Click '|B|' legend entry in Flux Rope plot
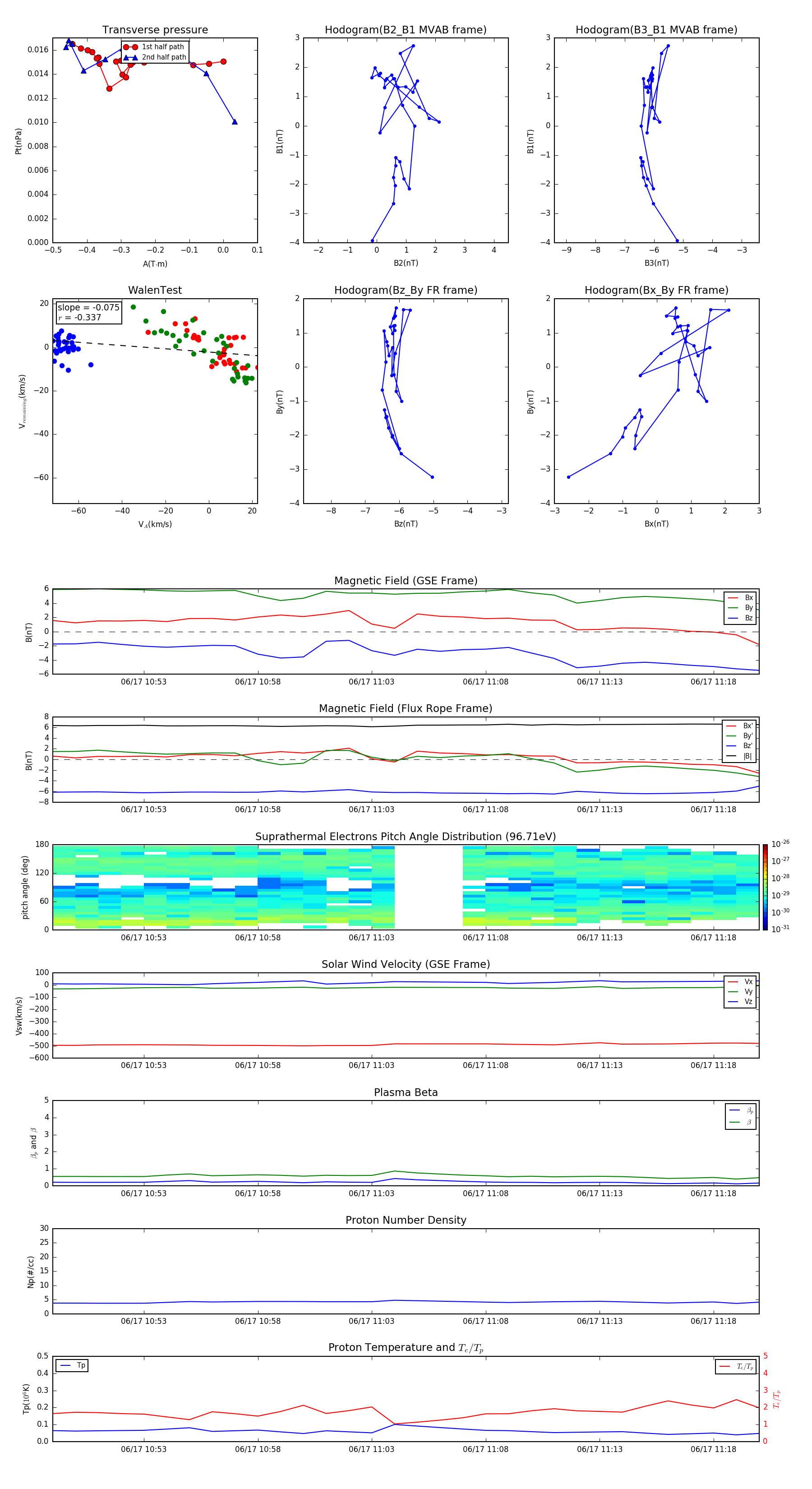 pos(740,757)
